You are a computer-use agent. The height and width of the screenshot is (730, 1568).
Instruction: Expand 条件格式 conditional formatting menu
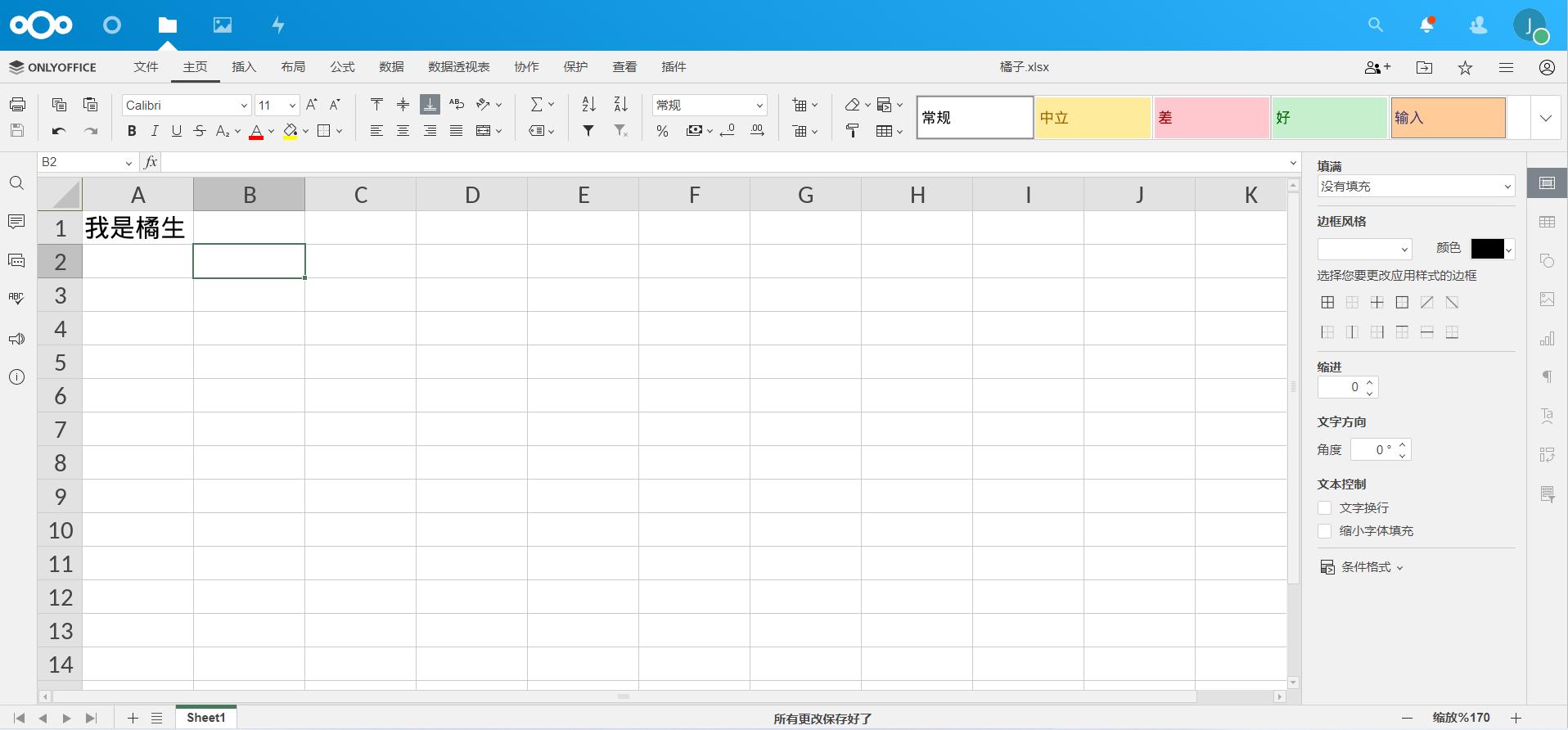pyautogui.click(x=1362, y=567)
